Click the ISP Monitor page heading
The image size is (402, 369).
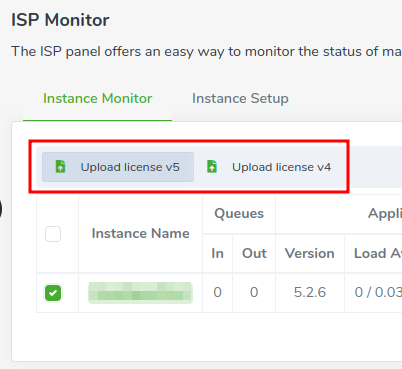tap(60, 20)
